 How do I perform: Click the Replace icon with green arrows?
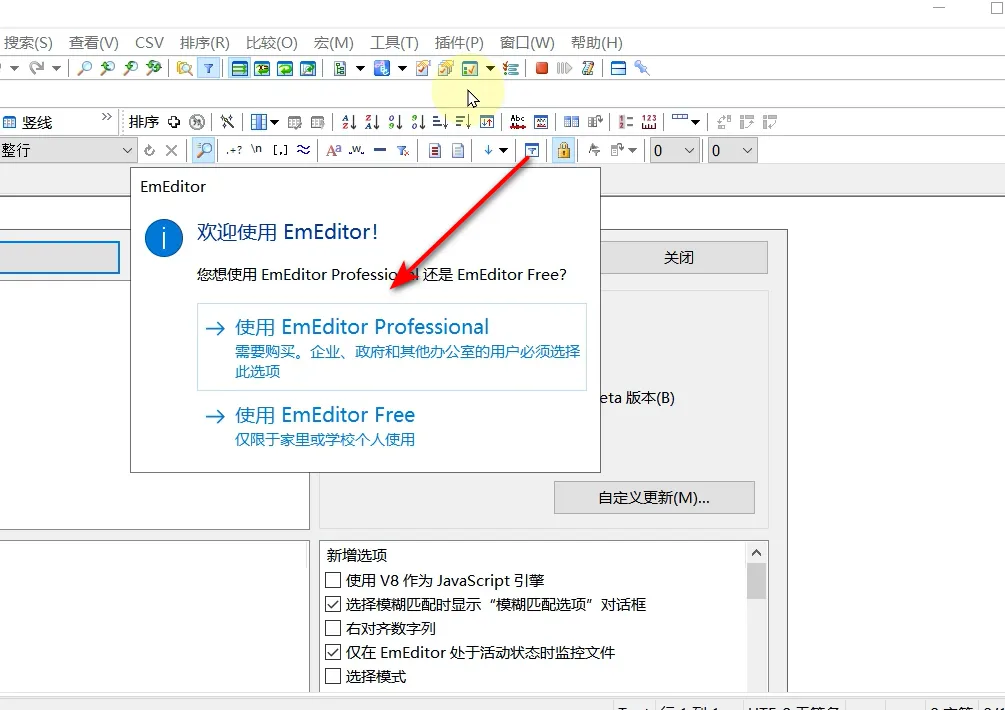tap(153, 68)
